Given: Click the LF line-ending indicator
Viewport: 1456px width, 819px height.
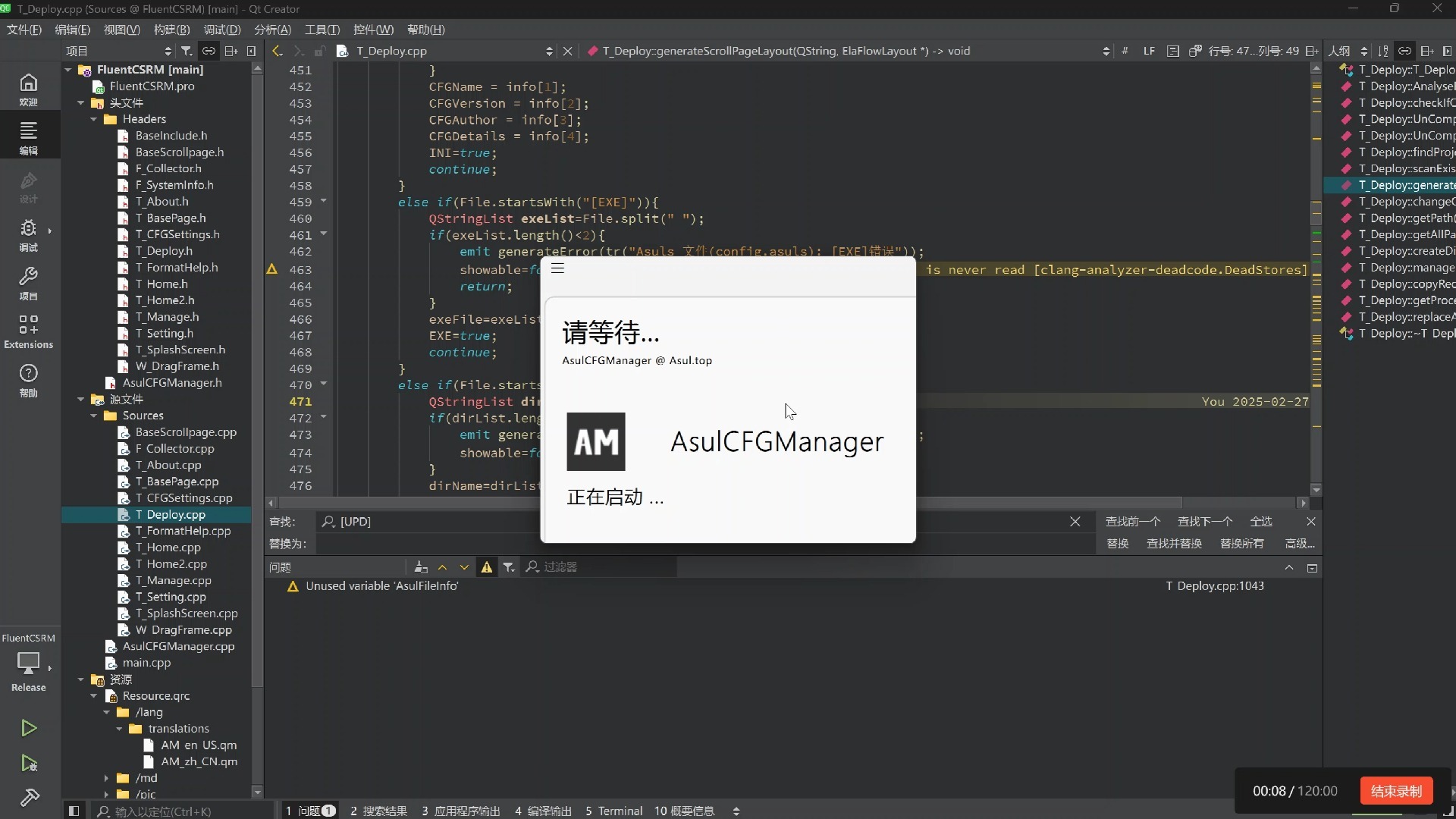Looking at the screenshot, I should click(1149, 51).
